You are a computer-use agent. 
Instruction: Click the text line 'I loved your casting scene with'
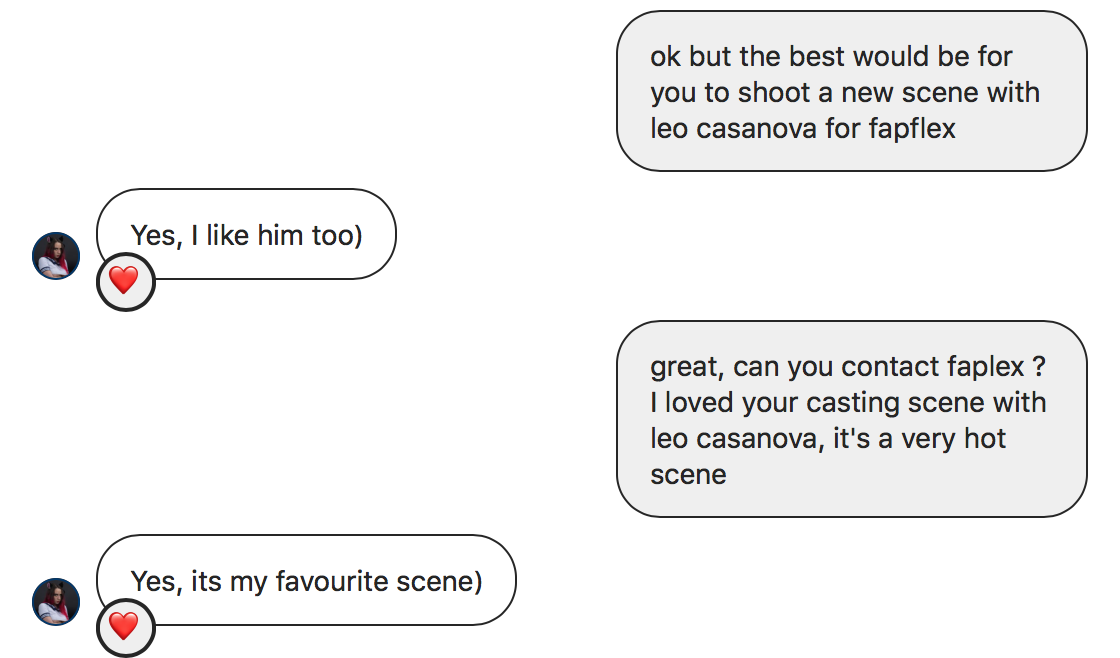tap(848, 403)
